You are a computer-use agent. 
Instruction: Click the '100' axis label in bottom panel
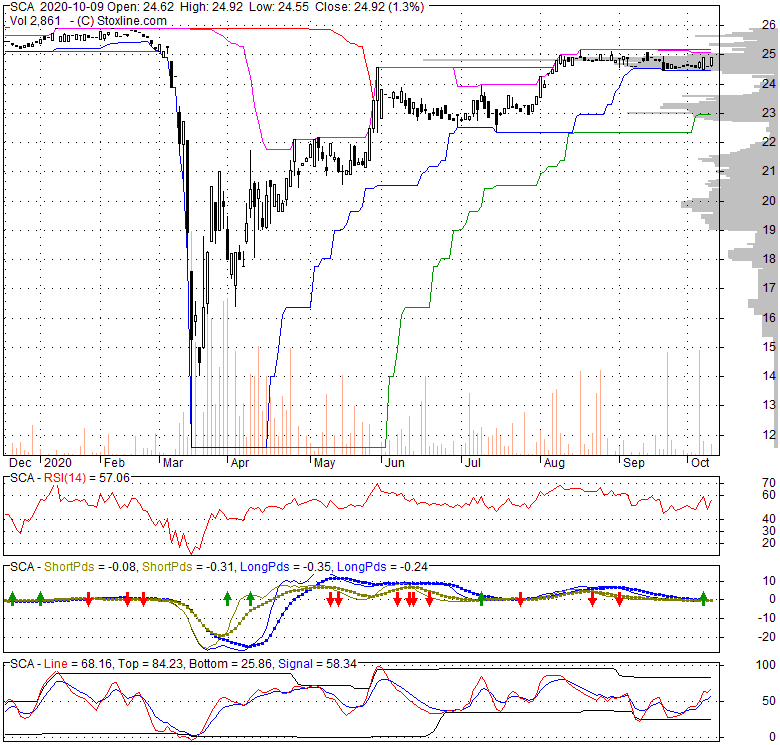(x=766, y=665)
